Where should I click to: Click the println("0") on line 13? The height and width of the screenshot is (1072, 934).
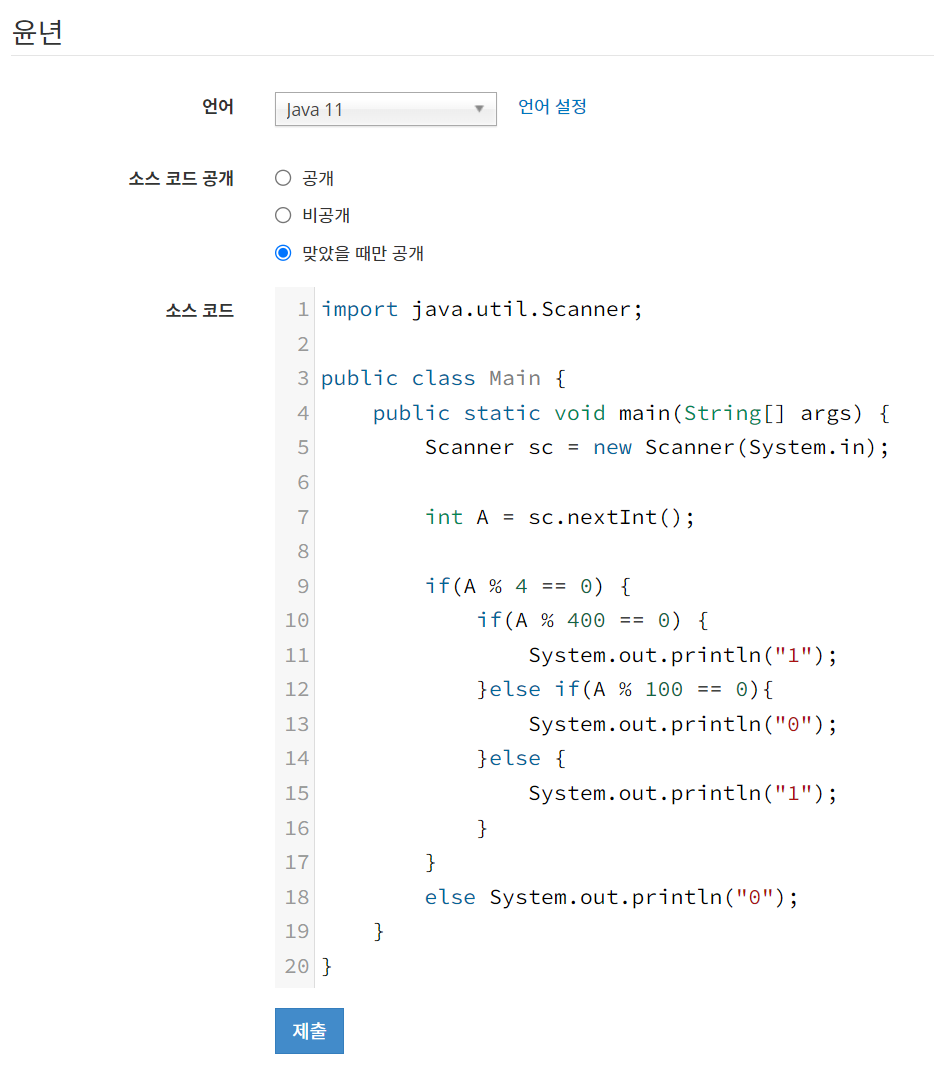[682, 724]
